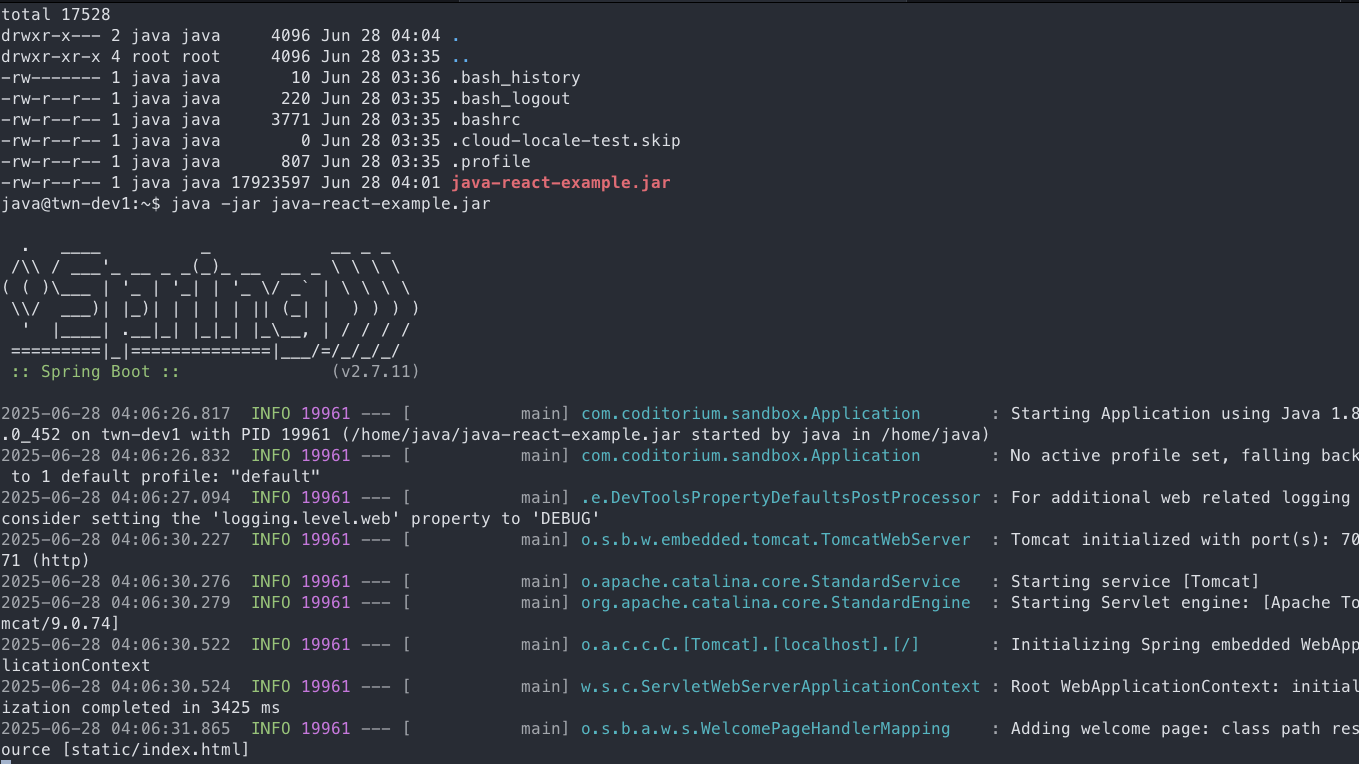The image size is (1359, 764).
Task: Click the '-jar' flag in the command
Action: 241,203
